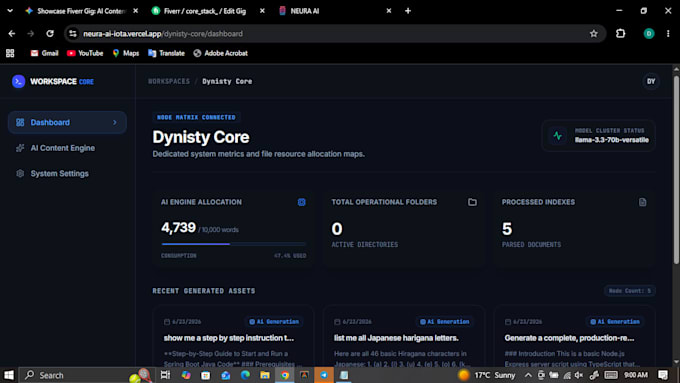Click the llama-3.3-70b-versatile model label
The width and height of the screenshot is (680, 383).
(611, 140)
